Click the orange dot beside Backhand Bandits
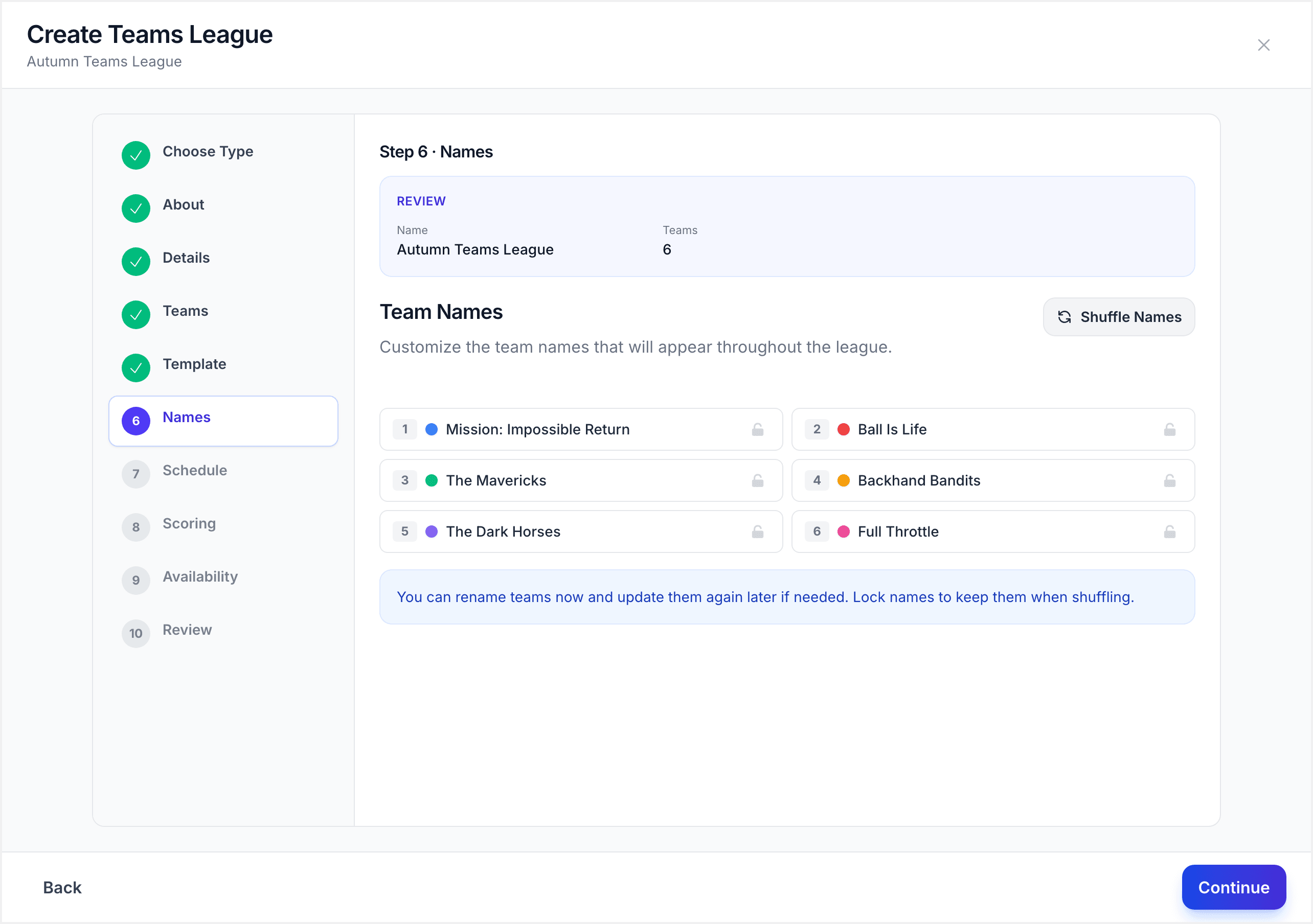Image resolution: width=1313 pixels, height=924 pixels. [844, 480]
